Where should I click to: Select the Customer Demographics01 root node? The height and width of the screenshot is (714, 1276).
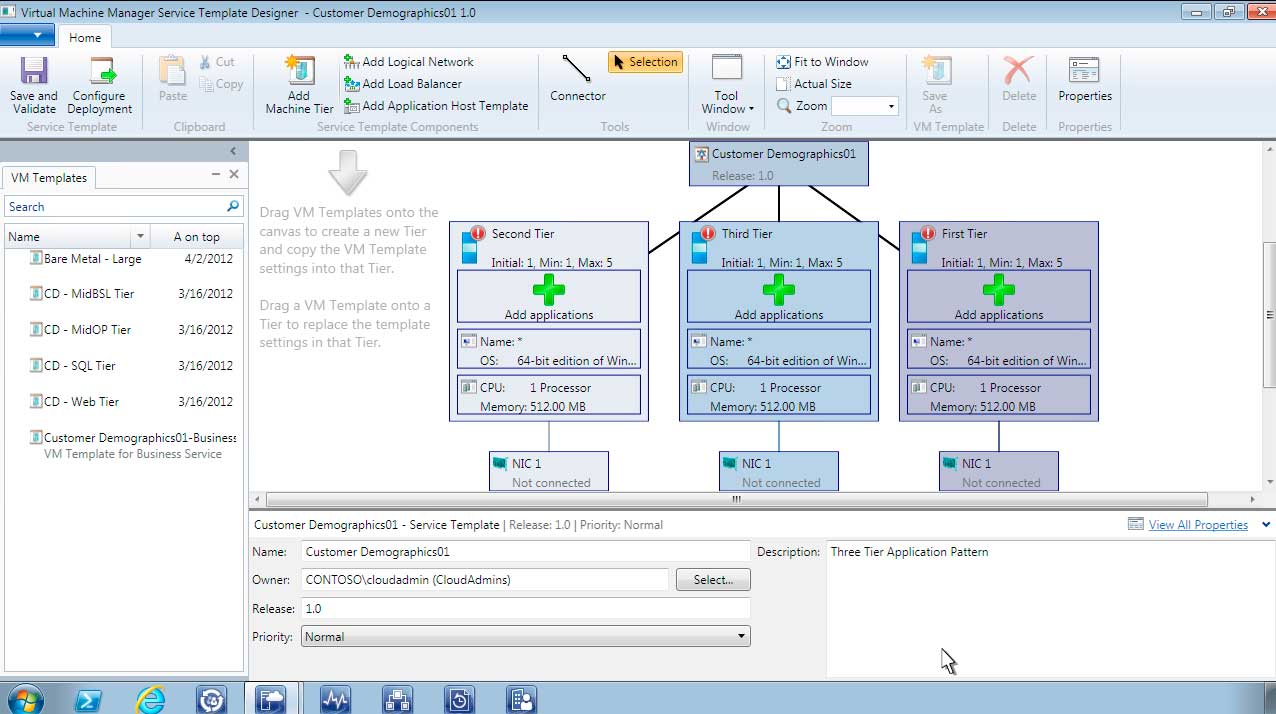click(778, 164)
